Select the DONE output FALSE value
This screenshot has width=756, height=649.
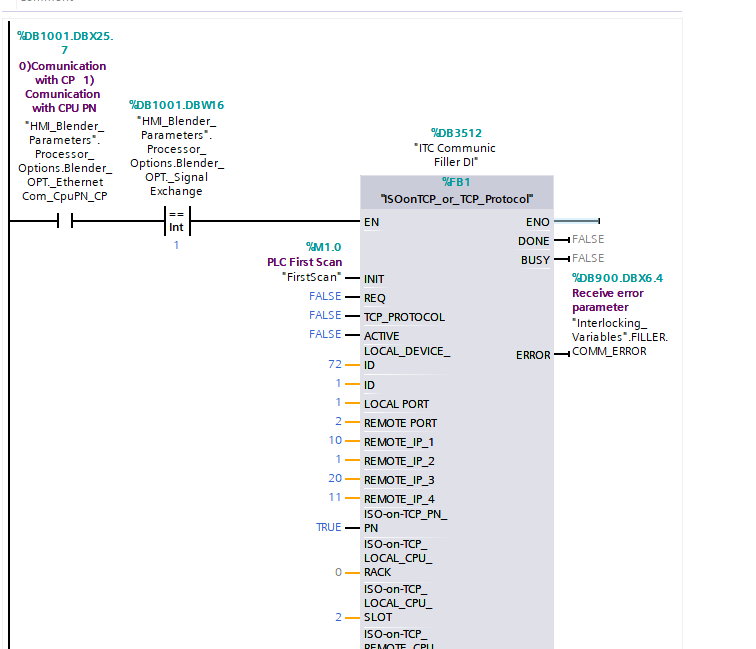(588, 239)
